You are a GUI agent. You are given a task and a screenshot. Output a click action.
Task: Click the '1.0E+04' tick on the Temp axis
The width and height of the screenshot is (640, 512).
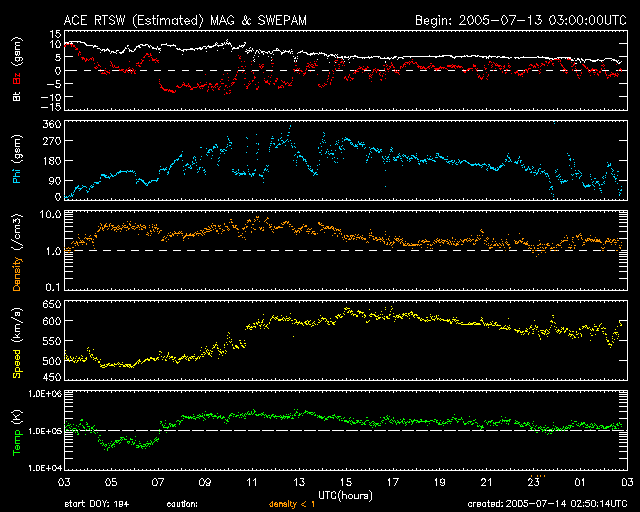click(x=45, y=468)
